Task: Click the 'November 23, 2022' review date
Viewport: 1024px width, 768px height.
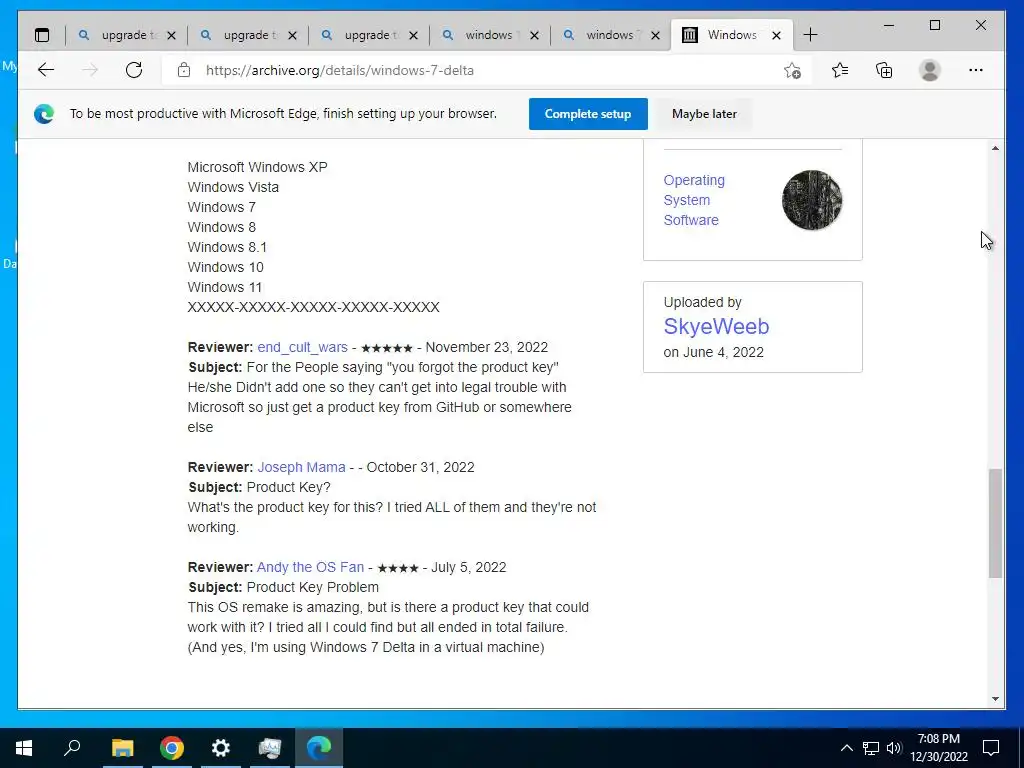Action: pos(487,347)
